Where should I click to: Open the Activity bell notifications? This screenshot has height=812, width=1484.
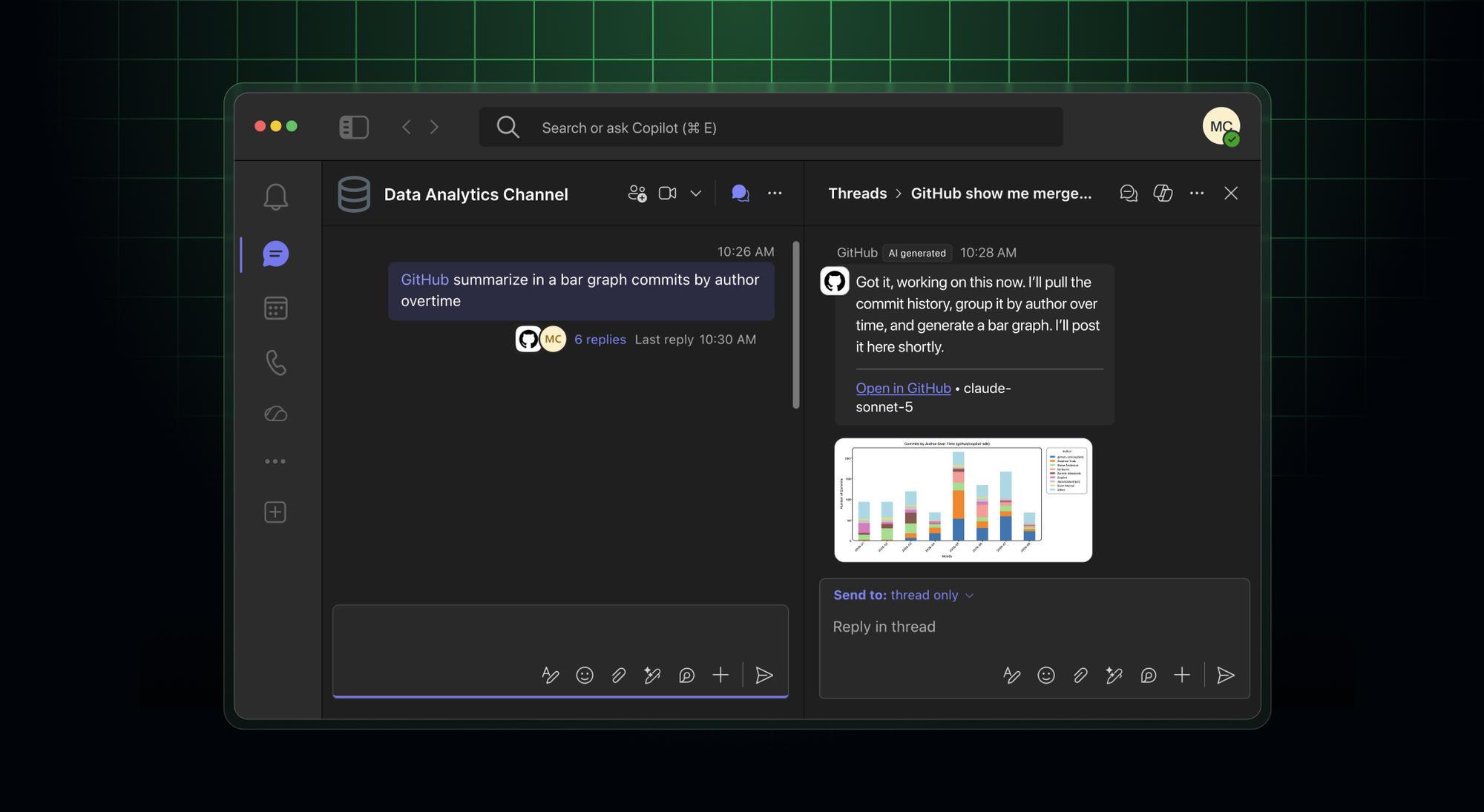275,197
